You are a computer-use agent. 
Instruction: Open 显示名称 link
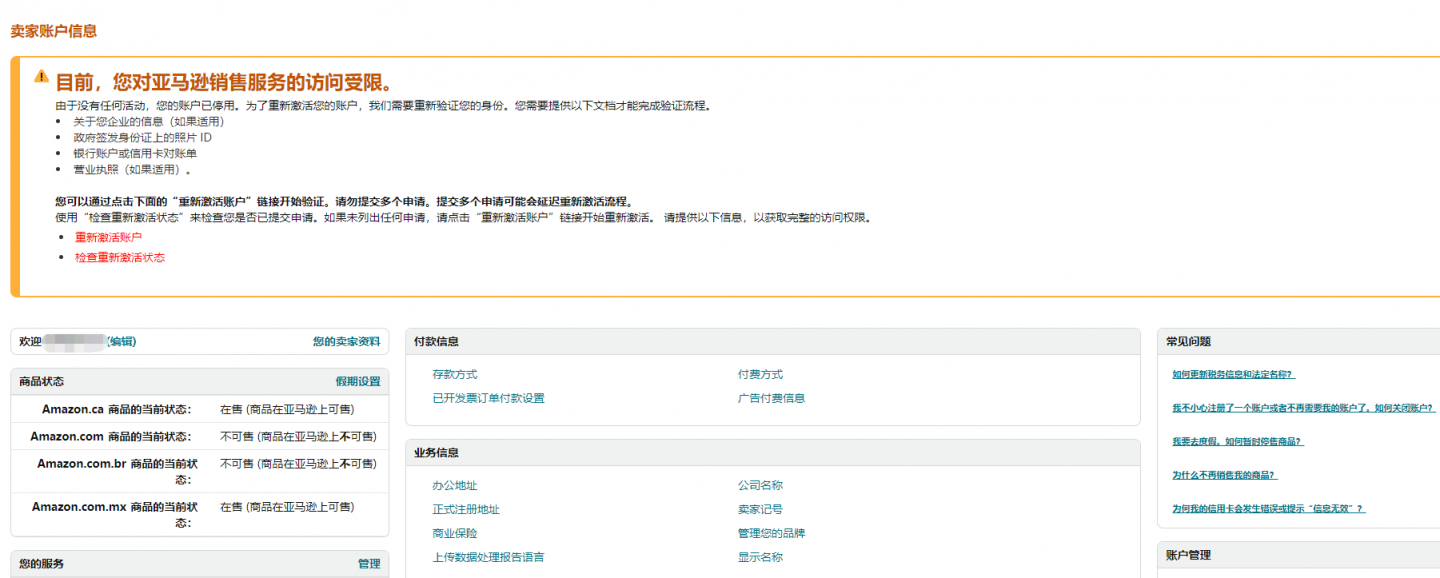pyautogui.click(x=760, y=557)
